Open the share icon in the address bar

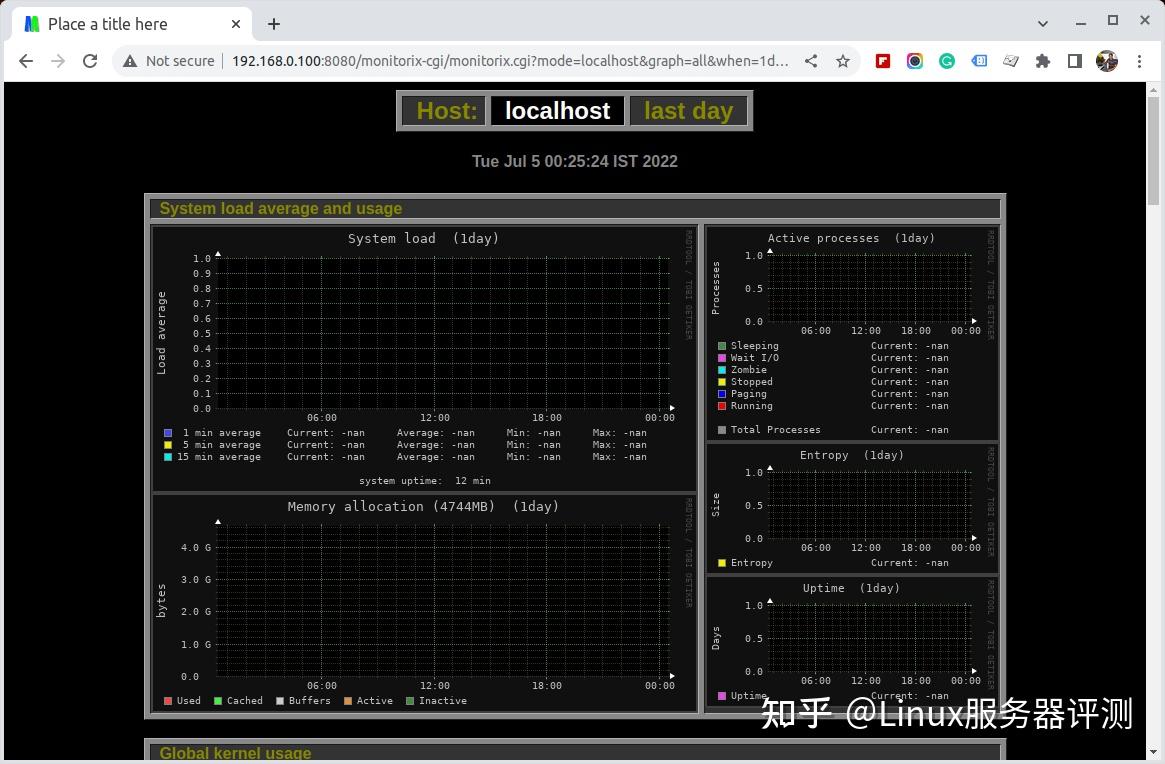pyautogui.click(x=812, y=61)
